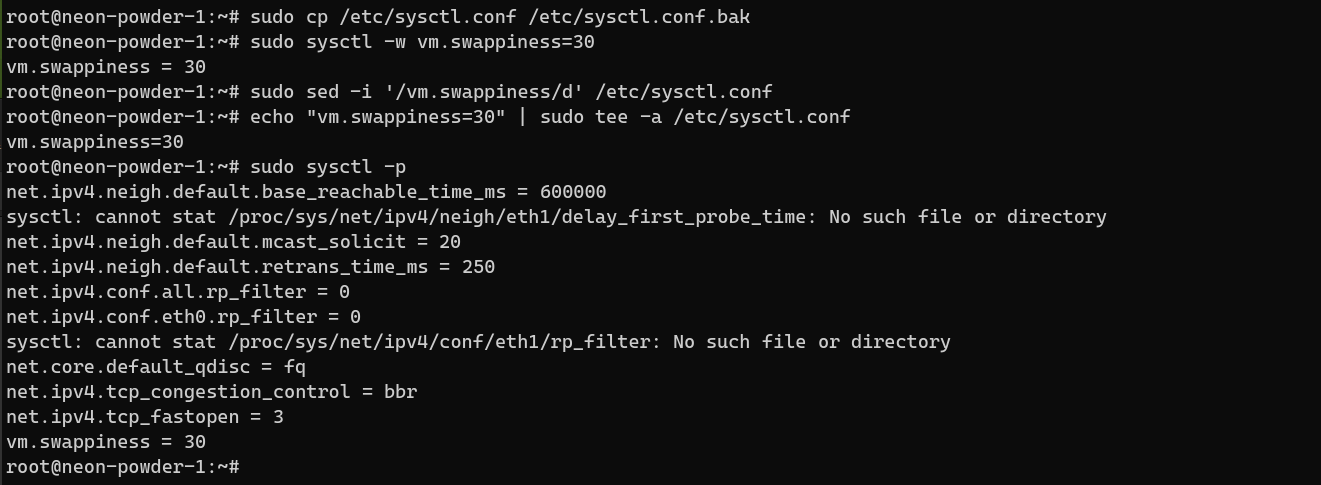Click the 'sudo cp' command on the first line
The width and height of the screenshot is (1321, 485).
coord(284,17)
